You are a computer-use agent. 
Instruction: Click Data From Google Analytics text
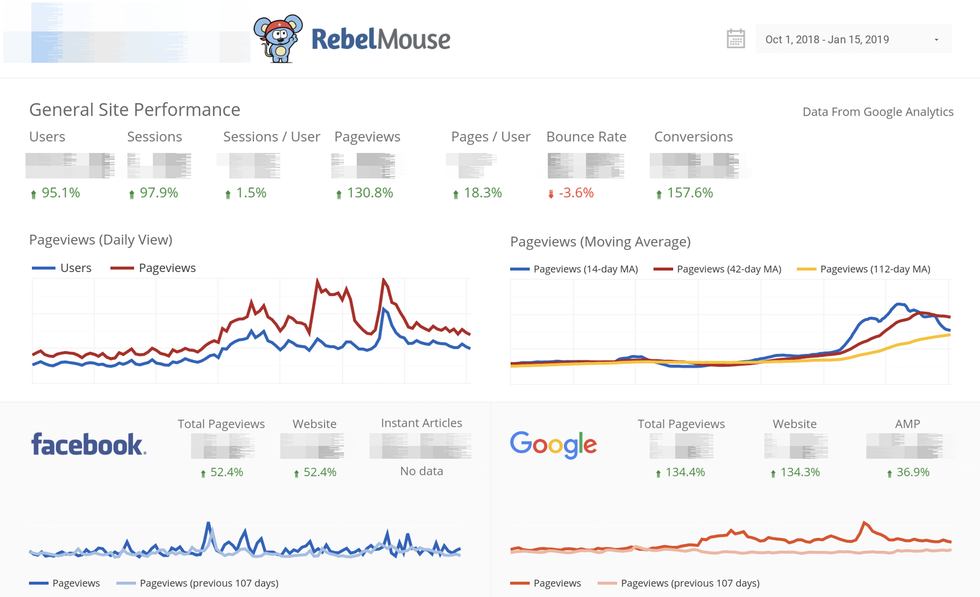(x=877, y=112)
